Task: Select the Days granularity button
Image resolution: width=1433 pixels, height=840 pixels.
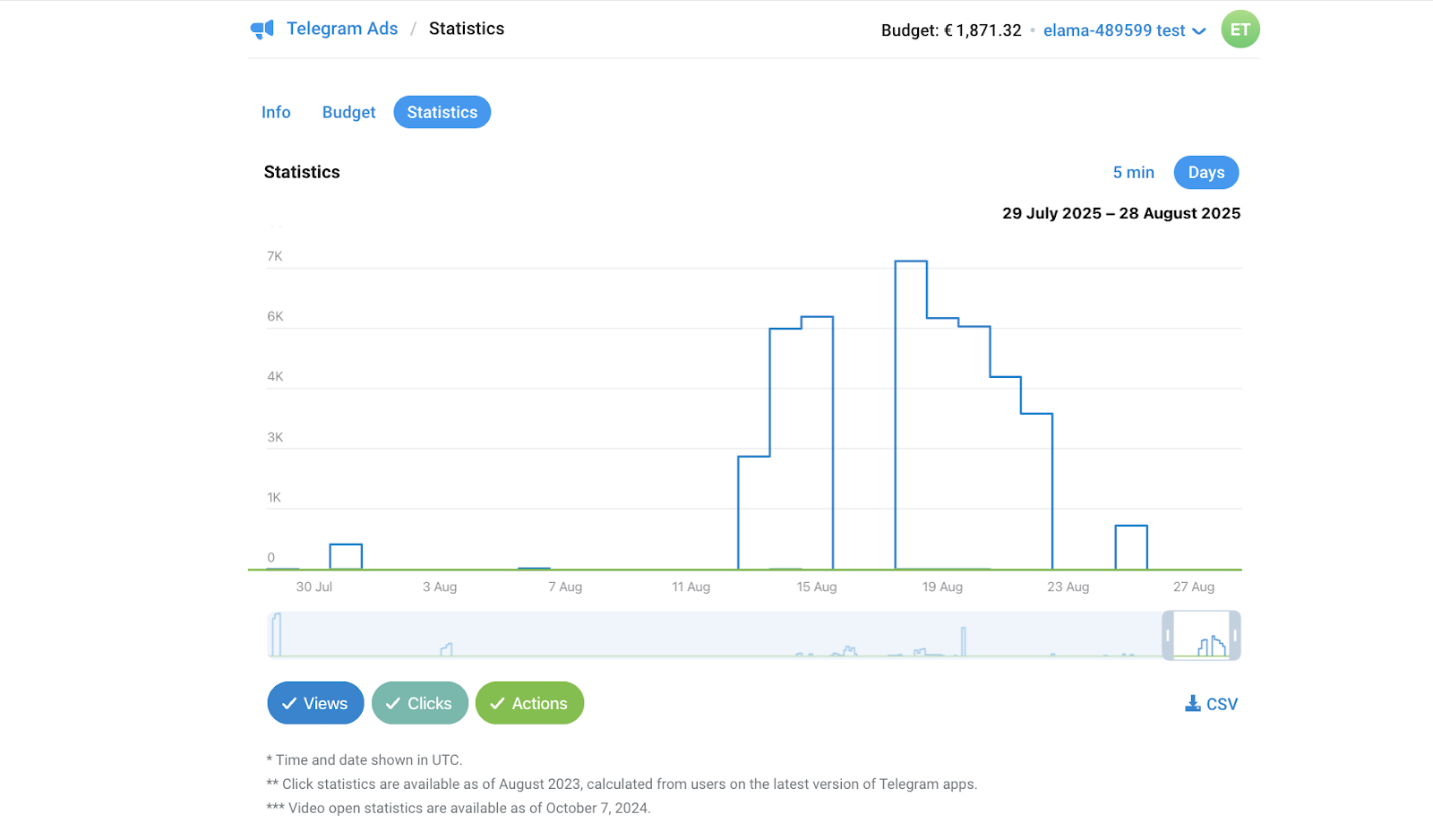Action: coord(1206,173)
